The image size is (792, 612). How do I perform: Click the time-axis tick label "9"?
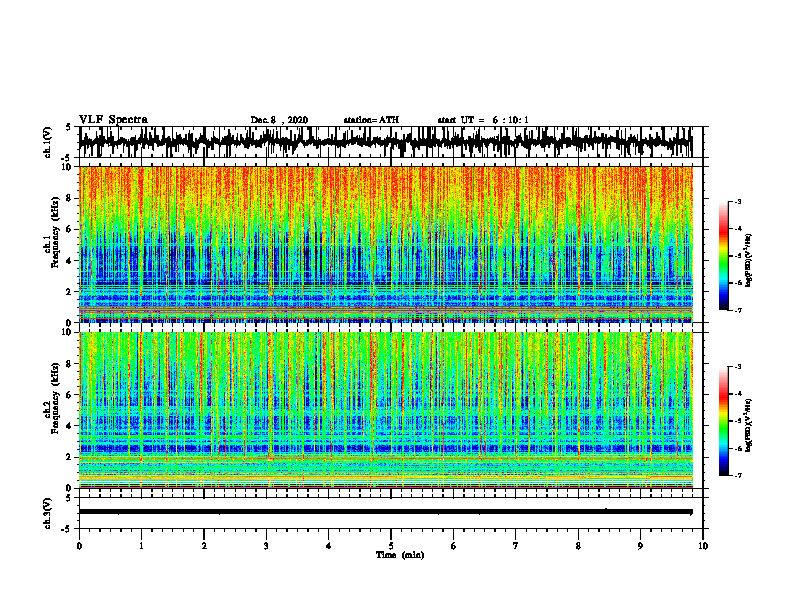(x=640, y=546)
